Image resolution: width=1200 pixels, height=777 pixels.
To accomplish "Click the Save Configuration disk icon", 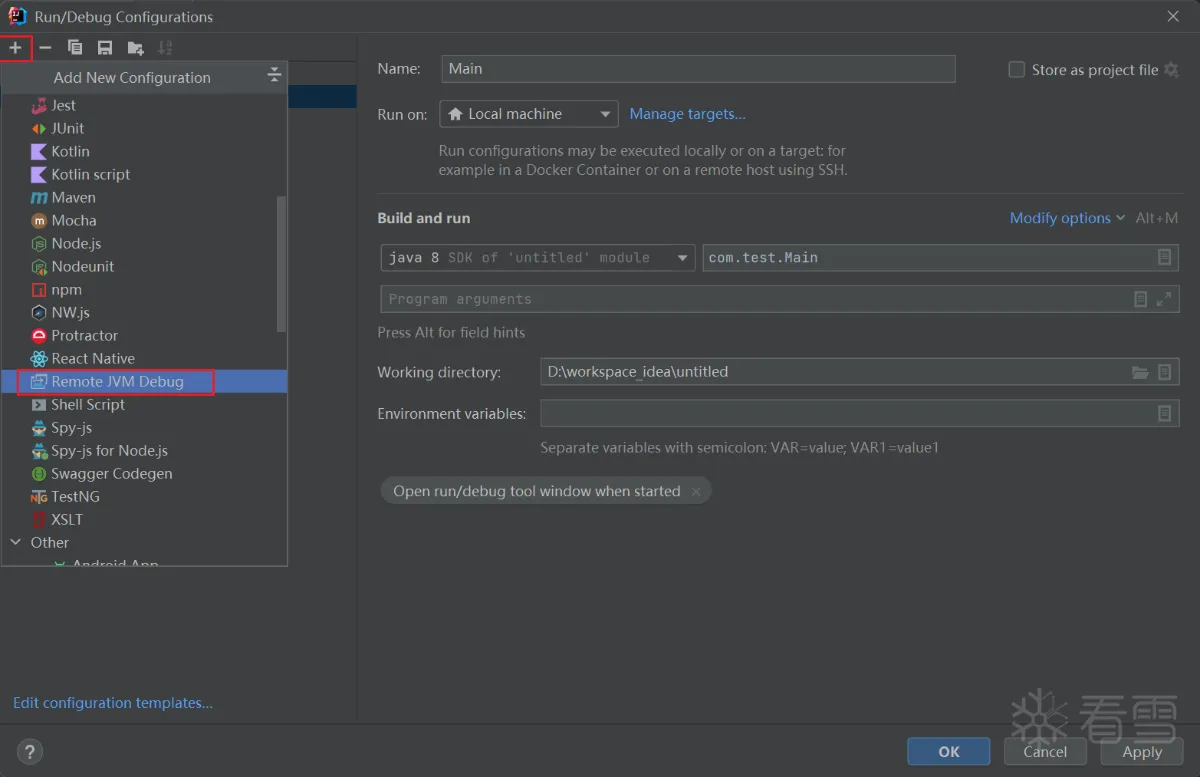I will point(105,47).
